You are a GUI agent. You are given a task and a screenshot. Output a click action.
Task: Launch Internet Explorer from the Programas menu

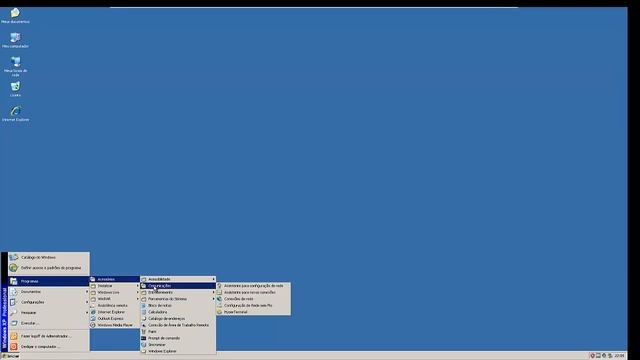(x=115, y=312)
